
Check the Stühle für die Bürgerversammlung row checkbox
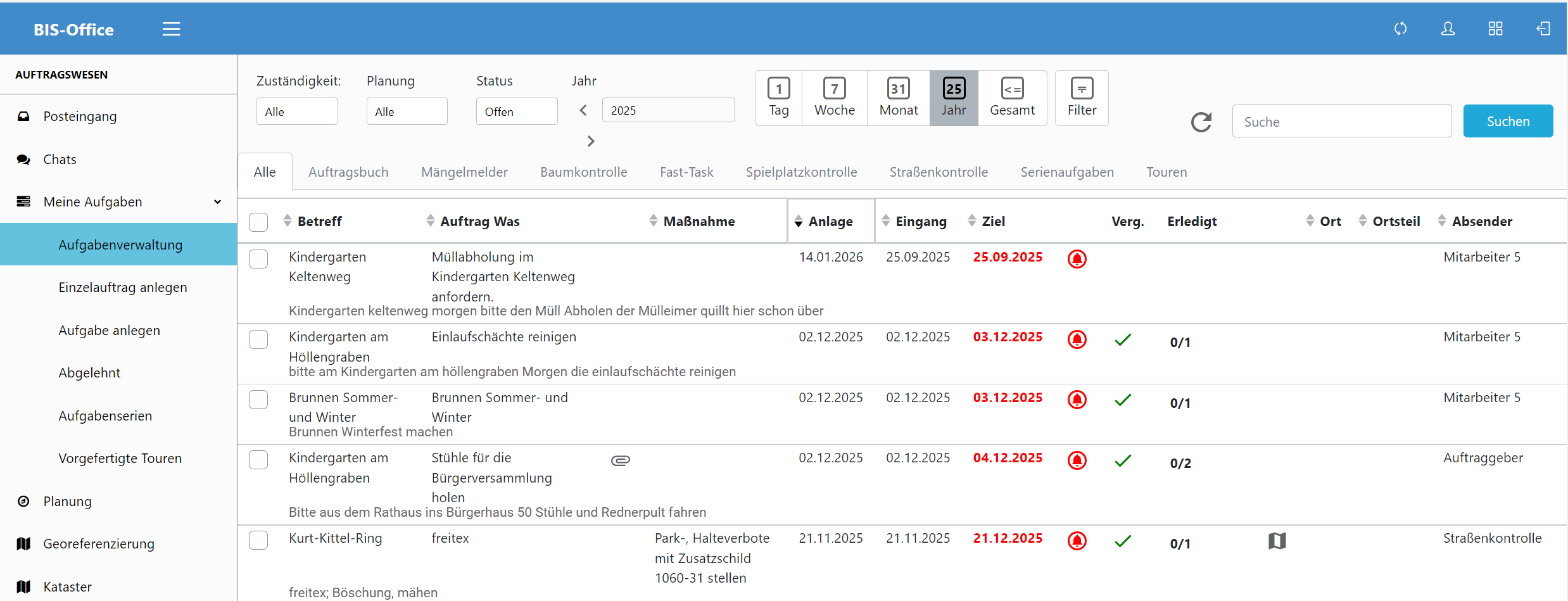coord(258,460)
